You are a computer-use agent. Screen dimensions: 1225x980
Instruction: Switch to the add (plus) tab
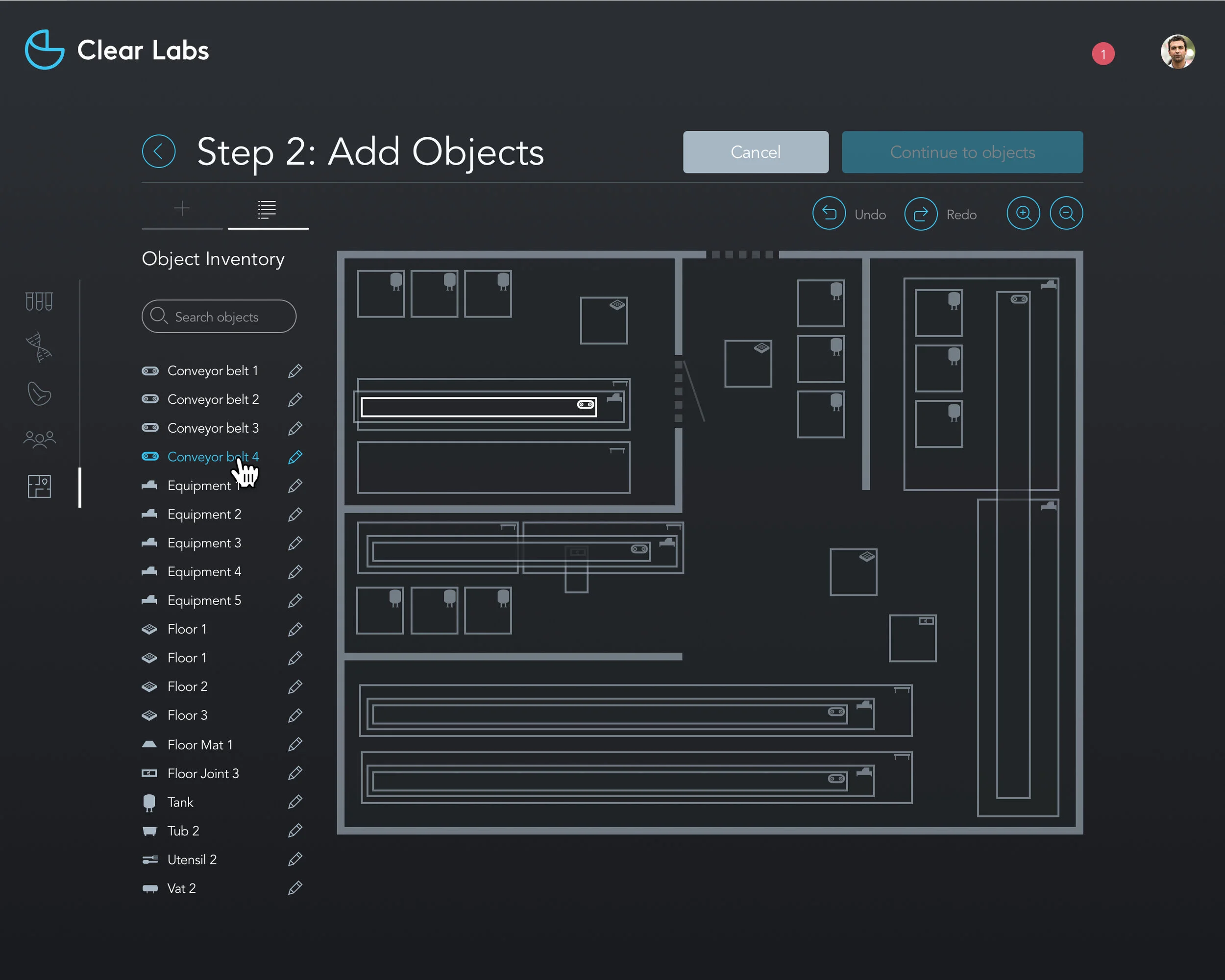click(182, 209)
